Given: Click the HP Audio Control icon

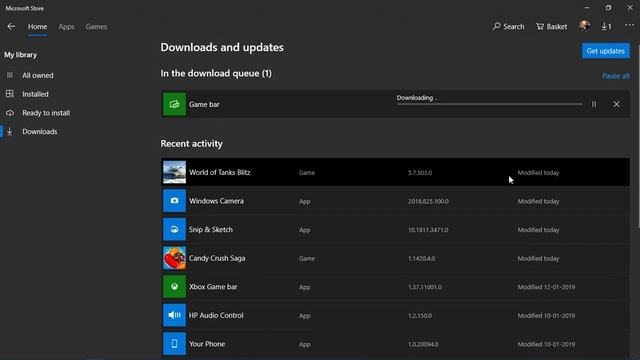Looking at the screenshot, I should [x=174, y=315].
